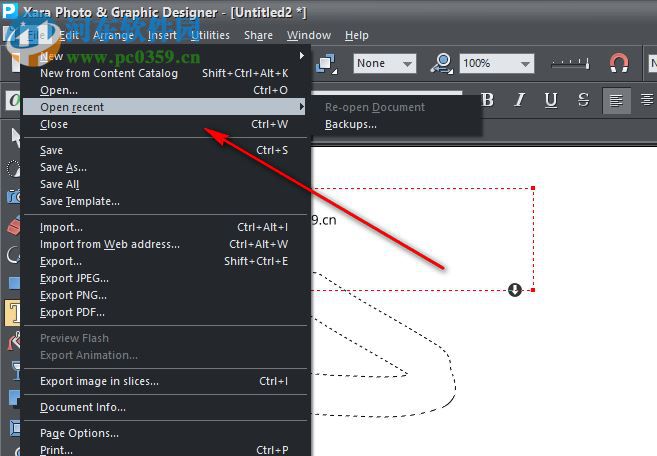
Task: Open the 100% zoom level dropdown
Action: [497, 64]
